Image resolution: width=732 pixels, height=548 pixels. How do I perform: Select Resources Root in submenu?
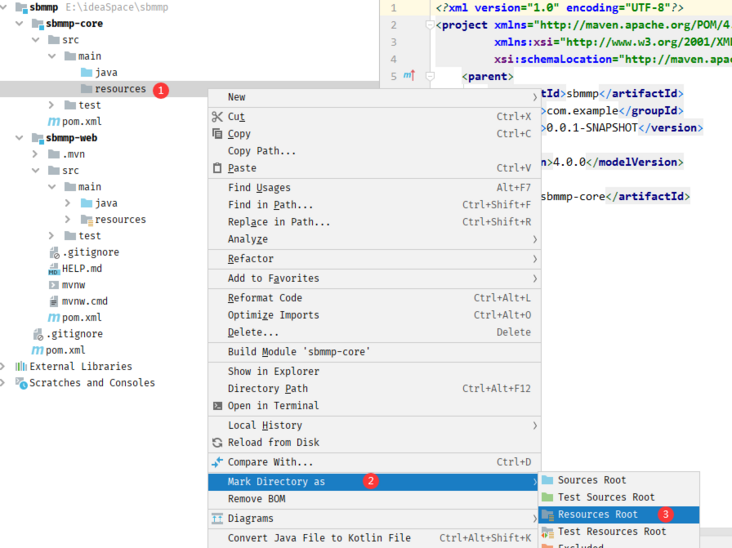coord(597,515)
